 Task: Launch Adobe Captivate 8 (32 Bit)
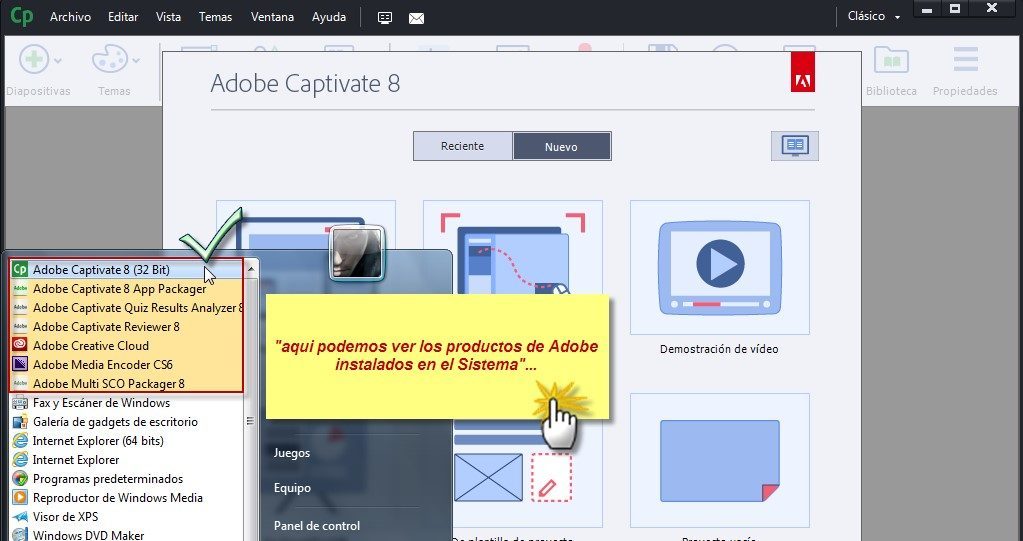127,269
